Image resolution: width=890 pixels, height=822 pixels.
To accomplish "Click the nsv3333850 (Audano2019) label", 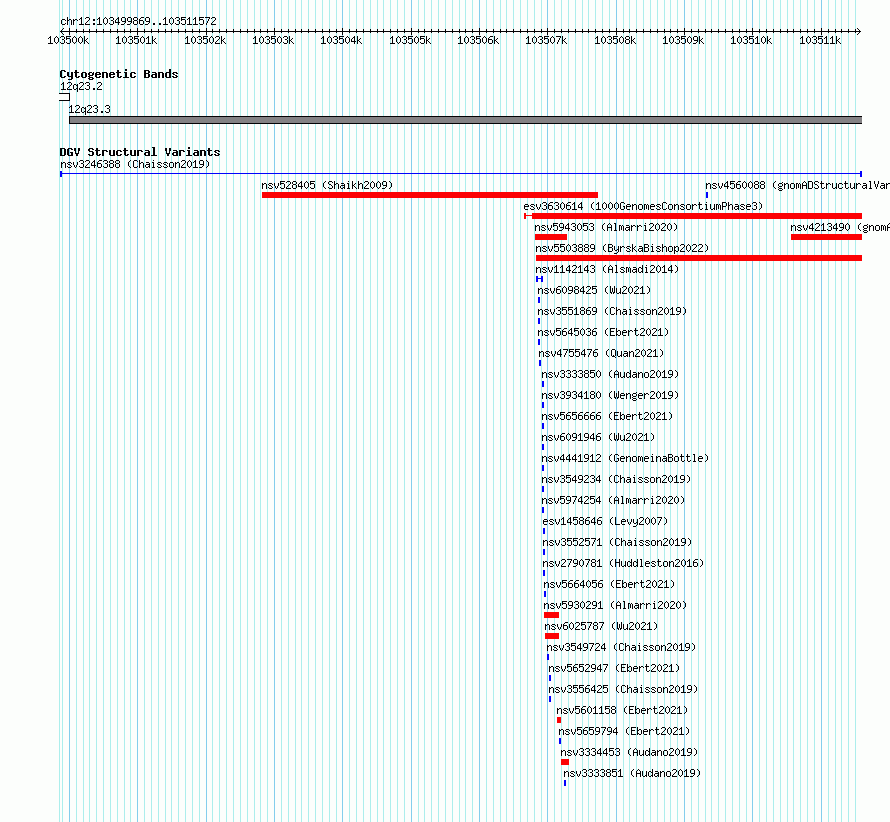I will pos(610,374).
